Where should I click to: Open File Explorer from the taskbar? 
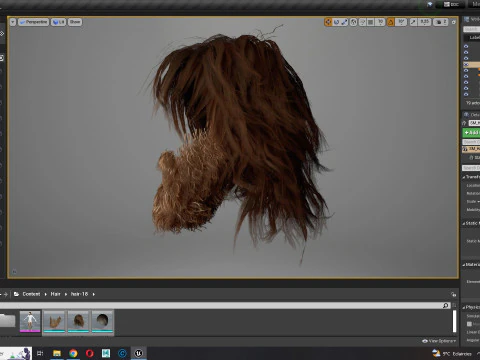[x=57, y=353]
